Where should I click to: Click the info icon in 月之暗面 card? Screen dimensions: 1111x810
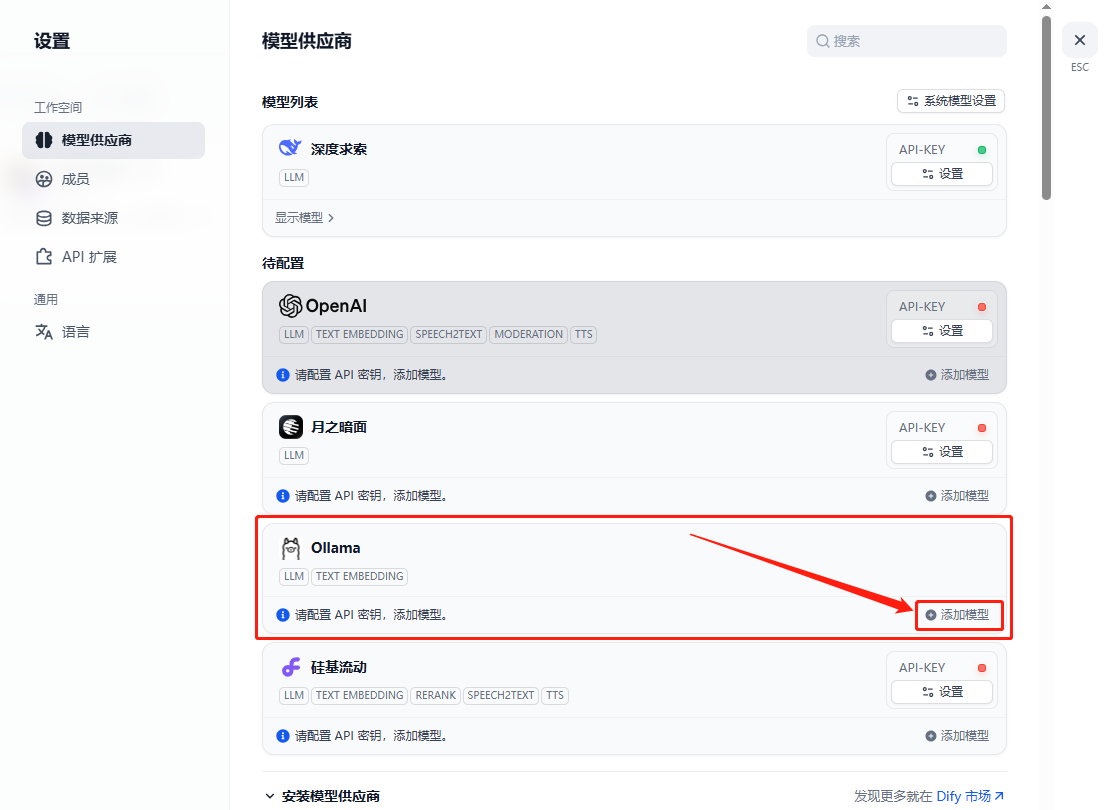(x=283, y=496)
